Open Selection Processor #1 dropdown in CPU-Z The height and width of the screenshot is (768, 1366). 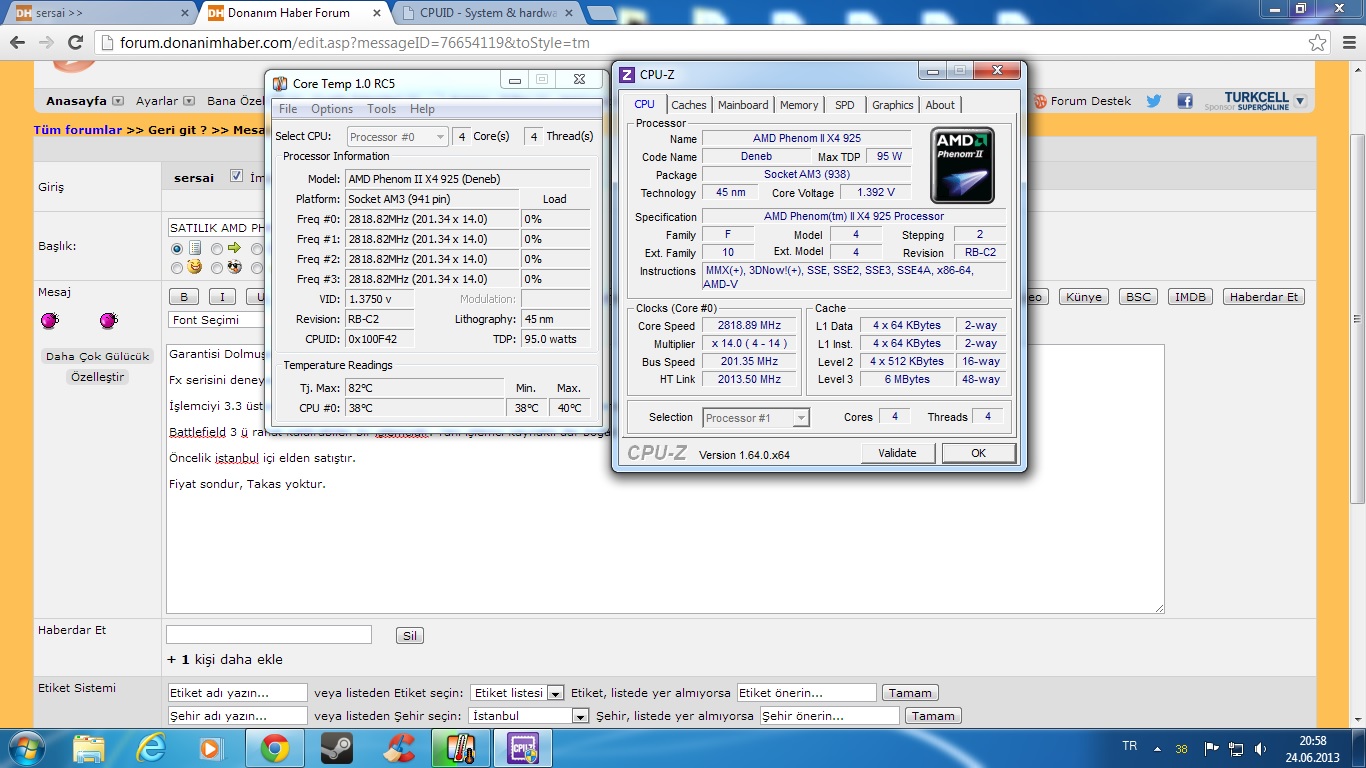[x=756, y=418]
